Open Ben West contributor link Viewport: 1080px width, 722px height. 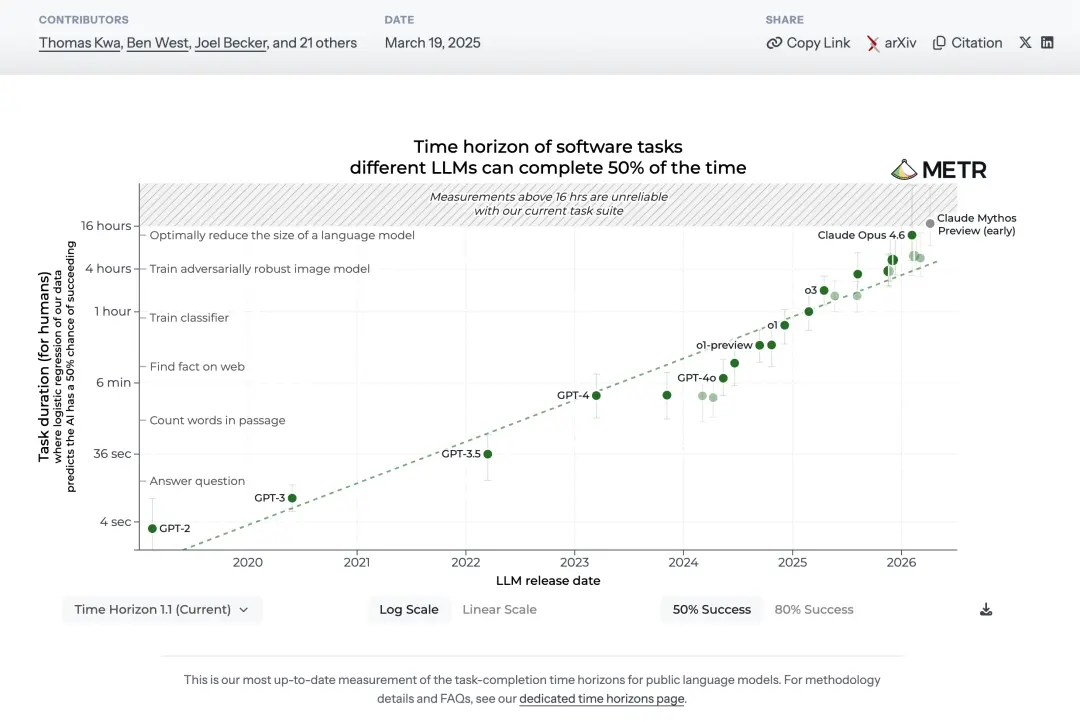[x=157, y=43]
